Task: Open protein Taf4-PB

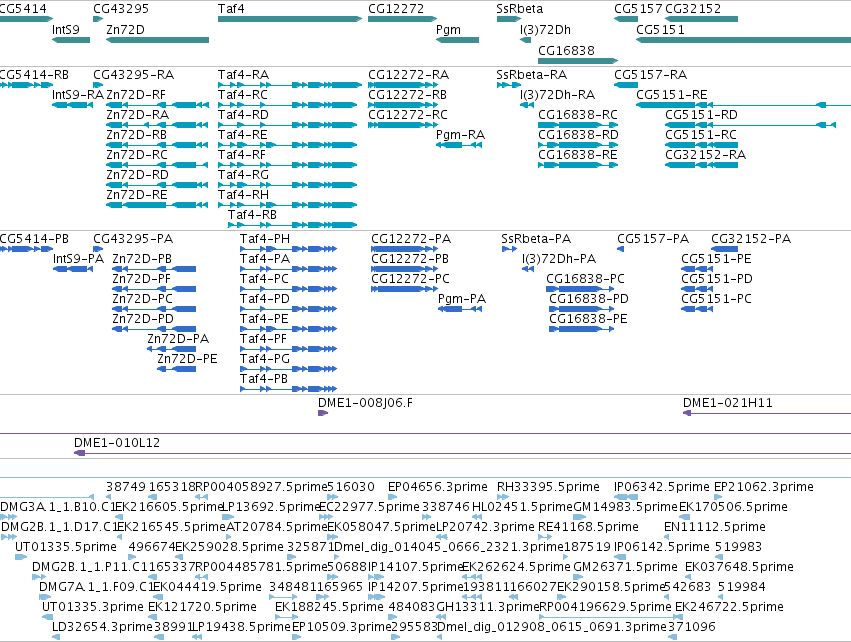Action: pos(288,389)
